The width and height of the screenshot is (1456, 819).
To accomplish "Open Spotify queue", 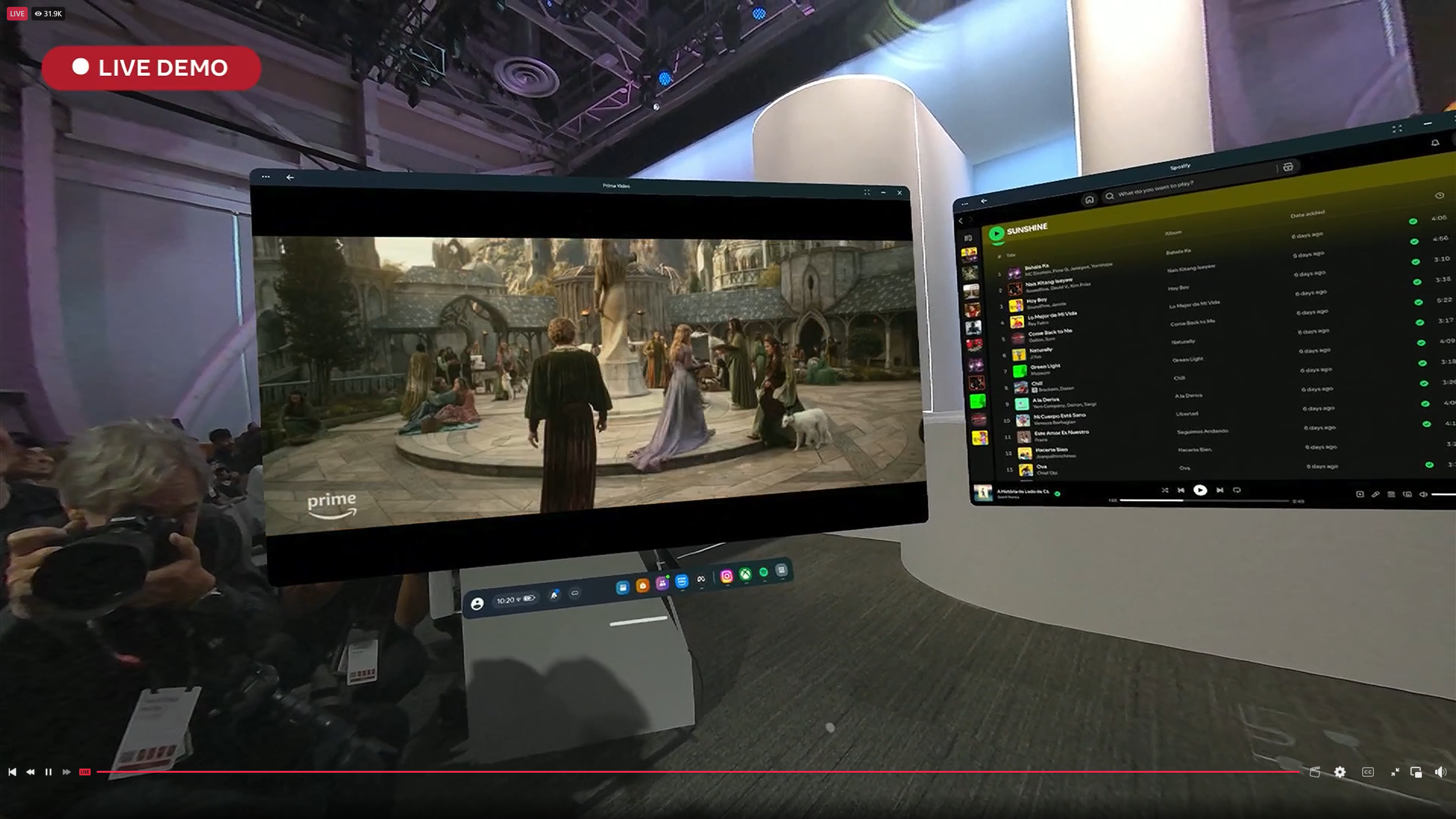I will click(x=1391, y=494).
